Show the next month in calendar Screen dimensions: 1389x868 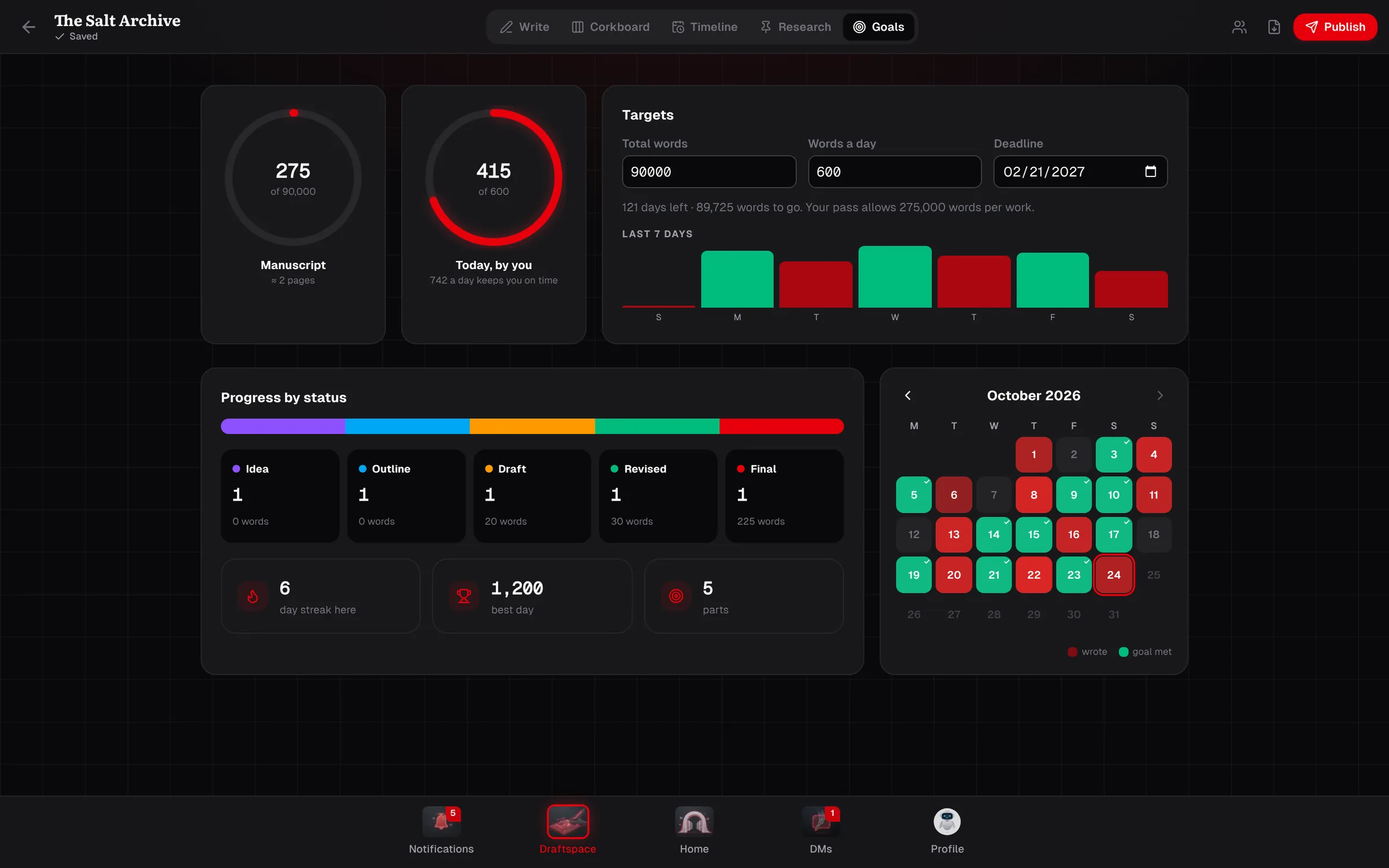pos(1160,395)
